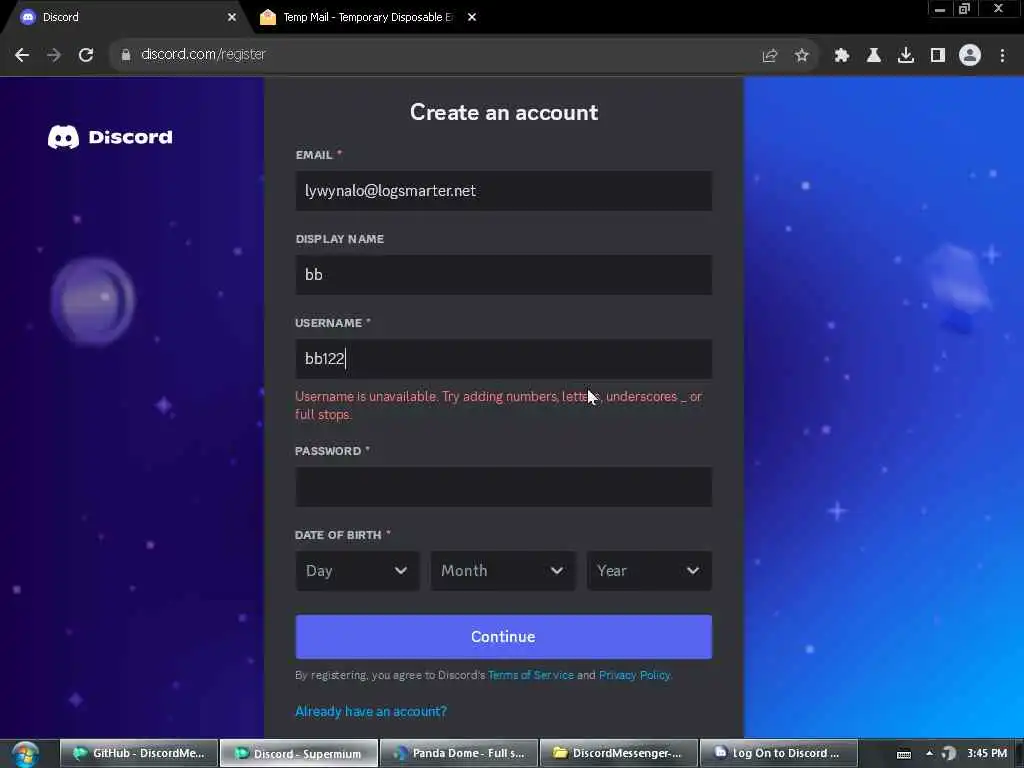The width and height of the screenshot is (1024, 768).
Task: Show hidden tray icons arrow
Action: click(x=929, y=753)
